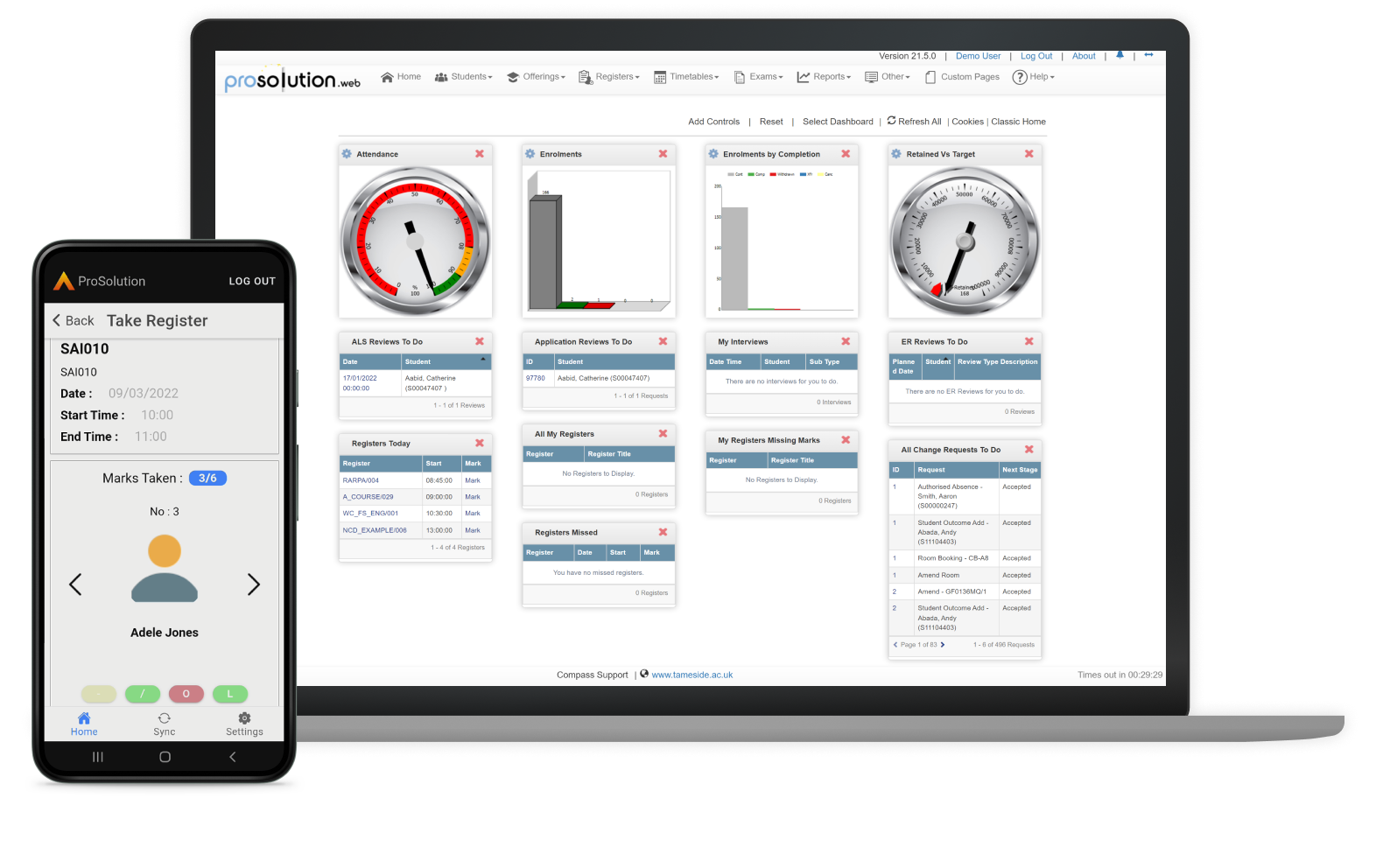Mark Adele Jones late with L button

click(230, 694)
